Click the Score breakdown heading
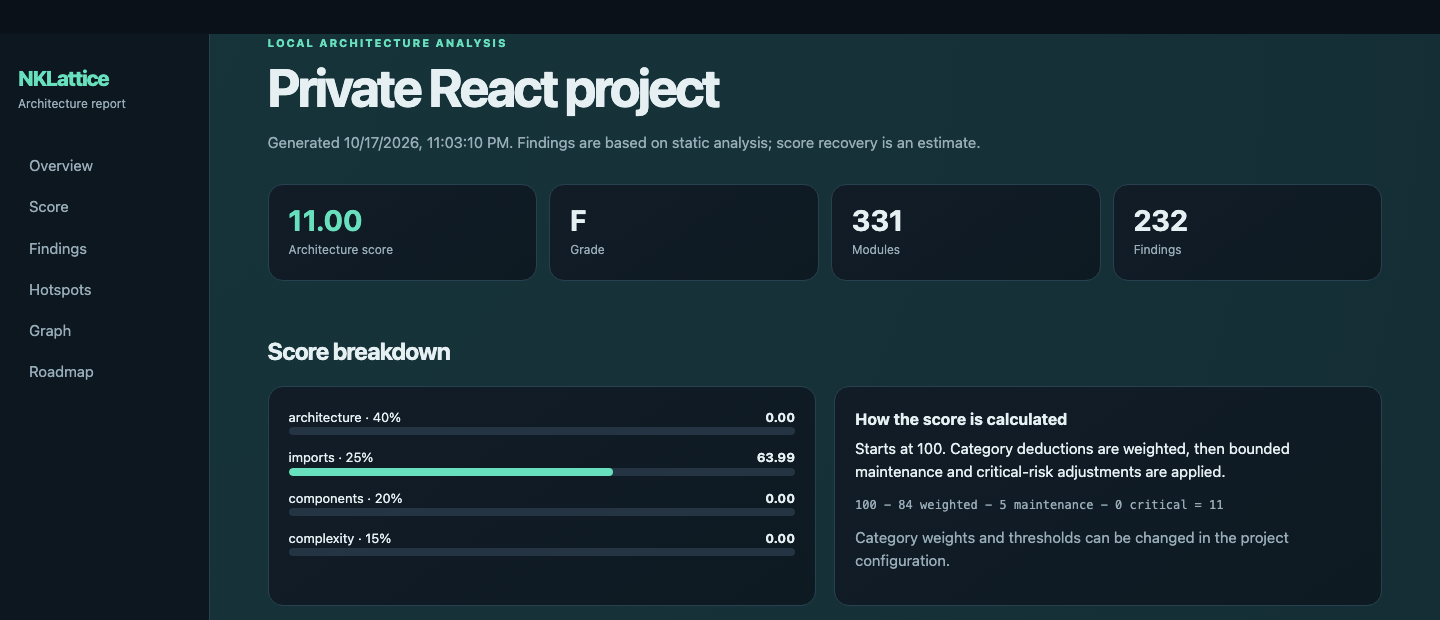The width and height of the screenshot is (1440, 620). (x=359, y=352)
